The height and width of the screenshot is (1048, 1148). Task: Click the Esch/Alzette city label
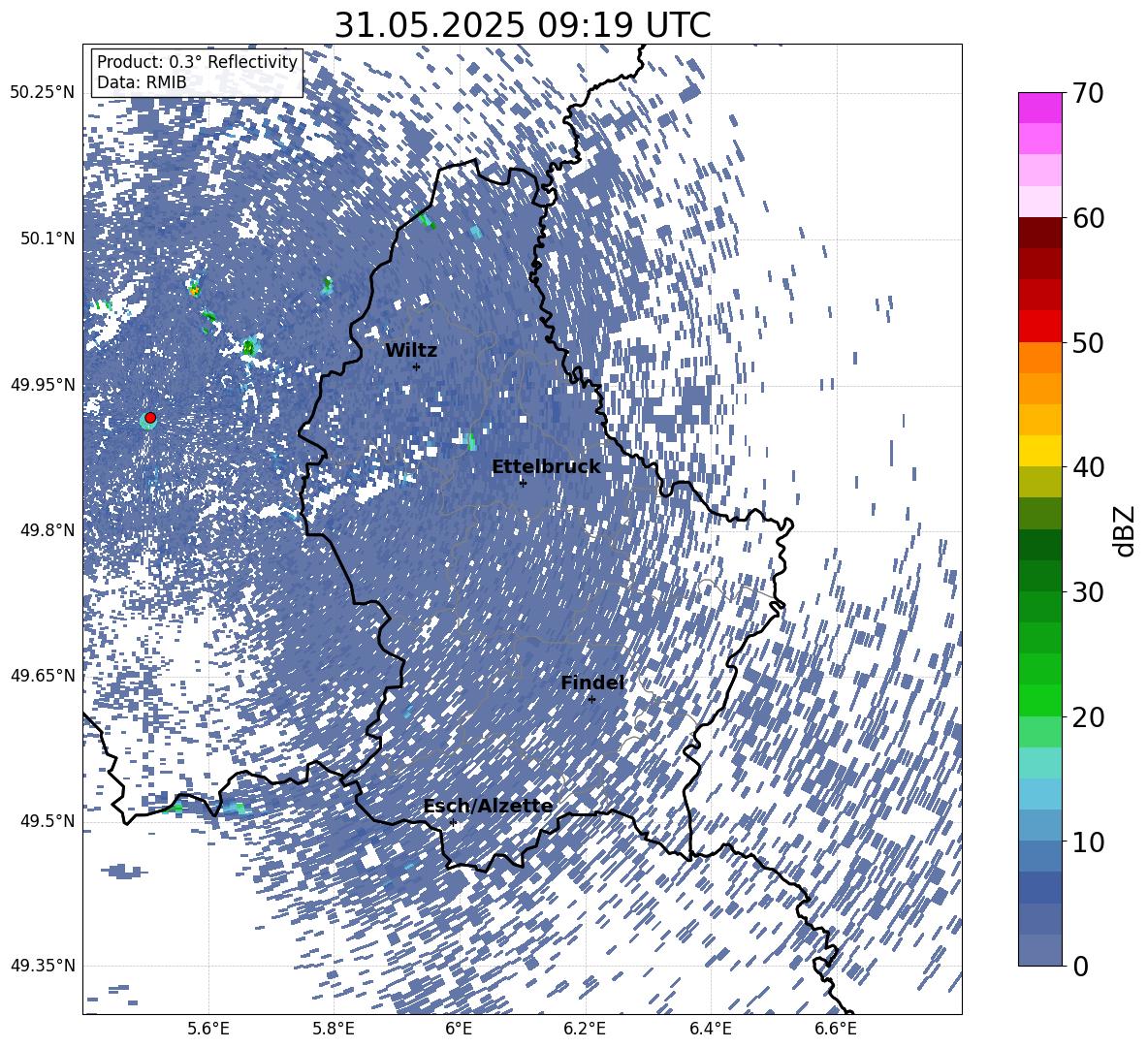coord(489,807)
